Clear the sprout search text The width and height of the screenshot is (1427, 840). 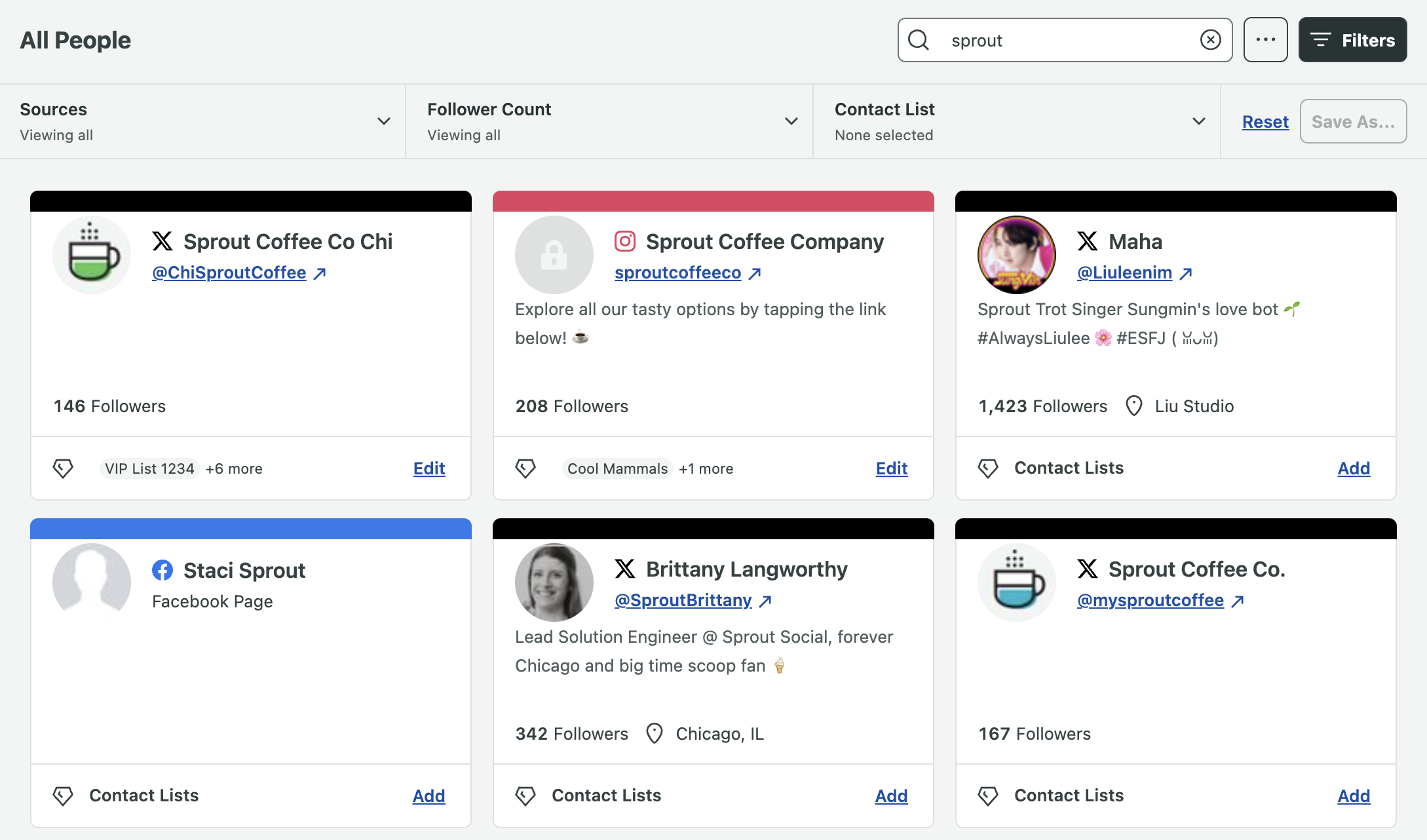[x=1210, y=40]
